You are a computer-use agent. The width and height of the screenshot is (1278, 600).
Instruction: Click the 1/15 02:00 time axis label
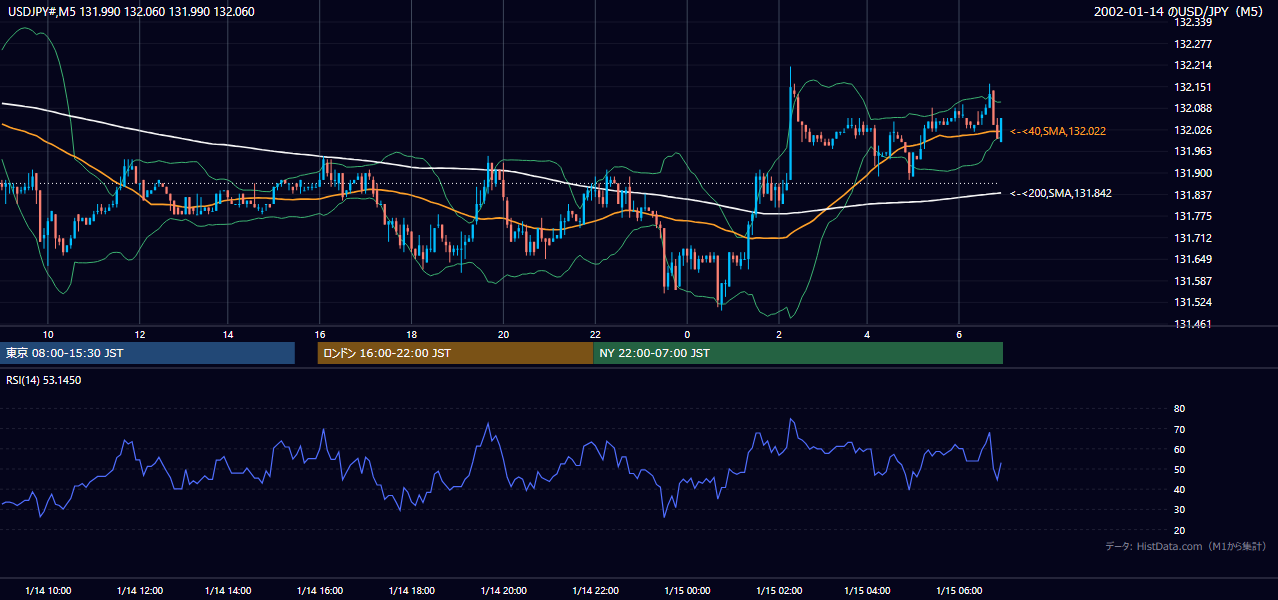pyautogui.click(x=779, y=591)
